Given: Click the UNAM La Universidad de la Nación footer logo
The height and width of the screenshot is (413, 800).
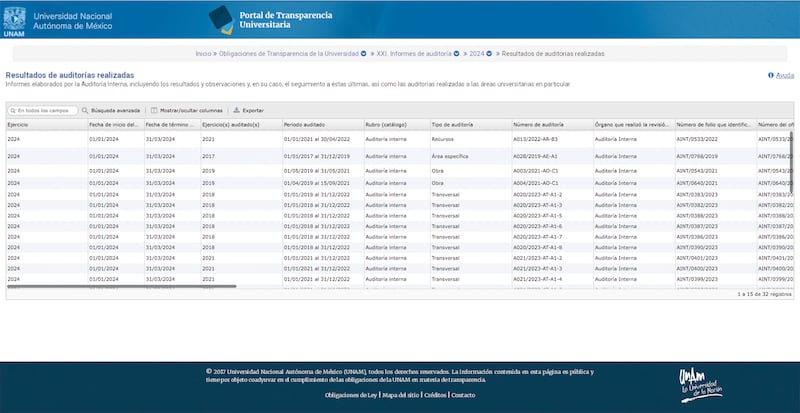Looking at the screenshot, I should (x=698, y=381).
